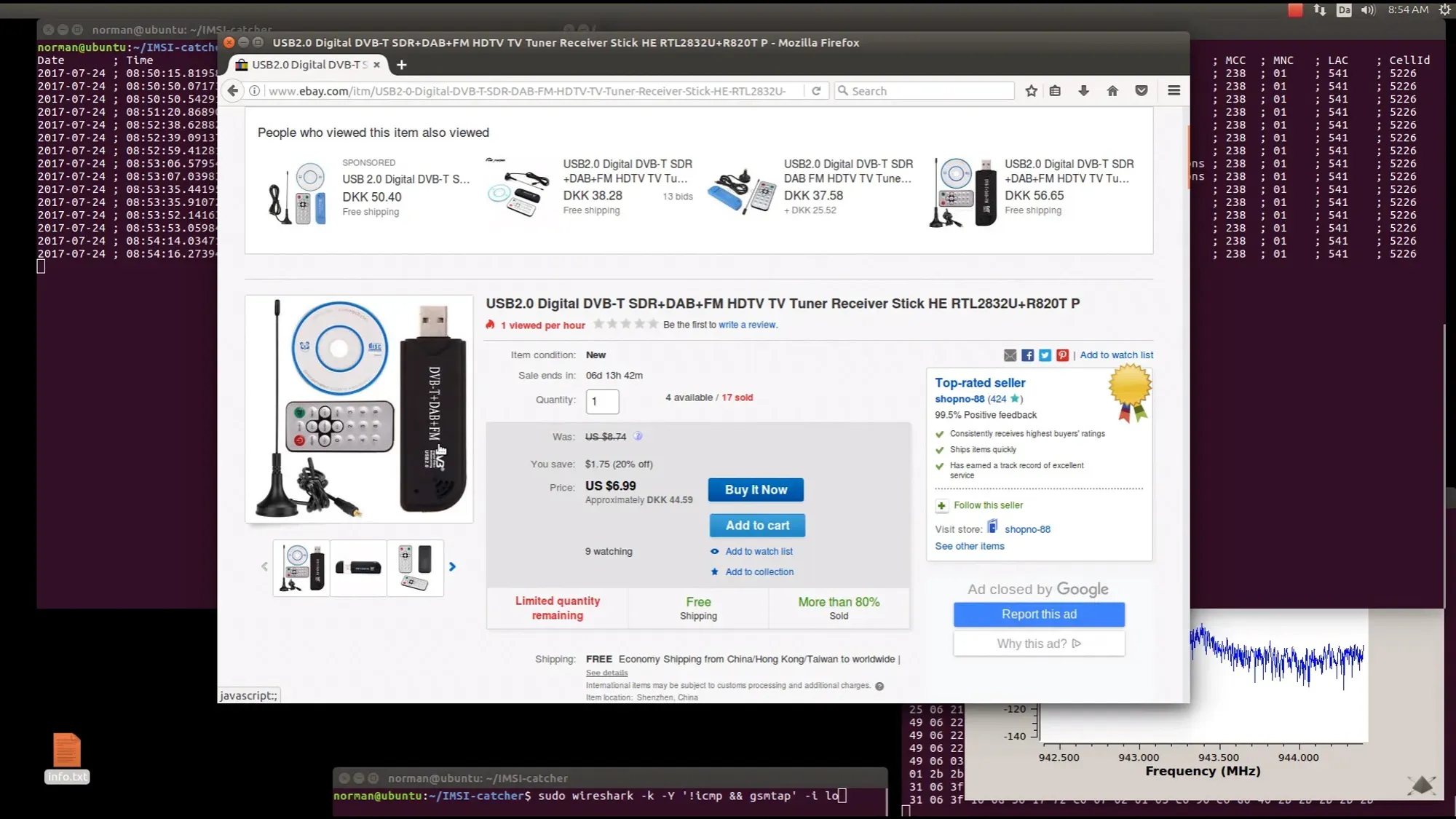This screenshot has width=1456, height=819.
Task: Open write a review link
Action: pyautogui.click(x=748, y=325)
